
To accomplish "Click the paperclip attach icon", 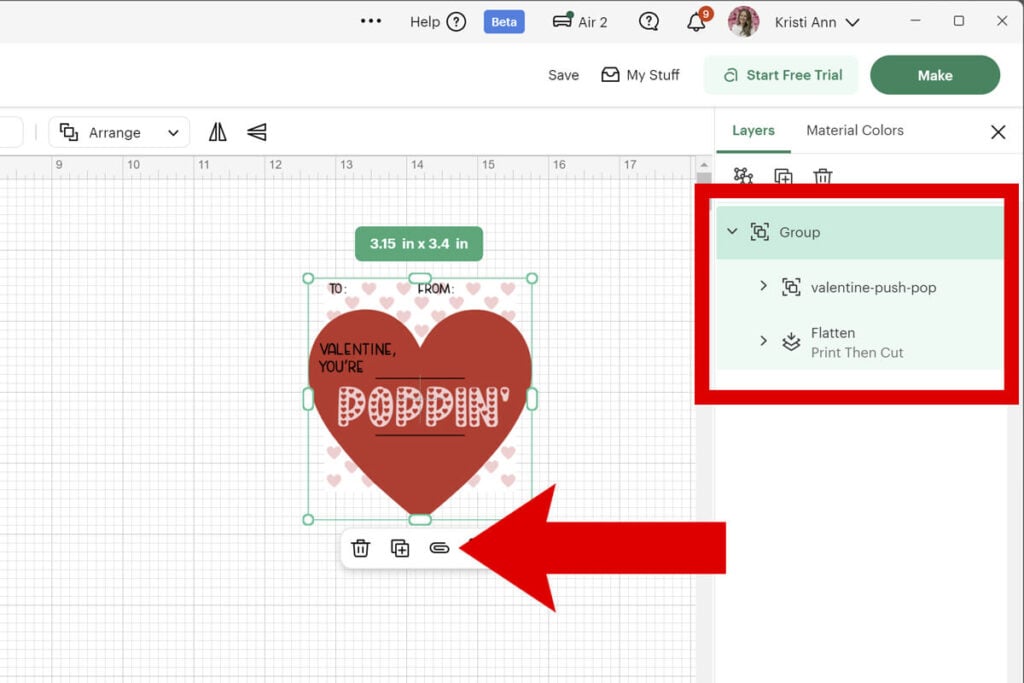I will point(438,548).
